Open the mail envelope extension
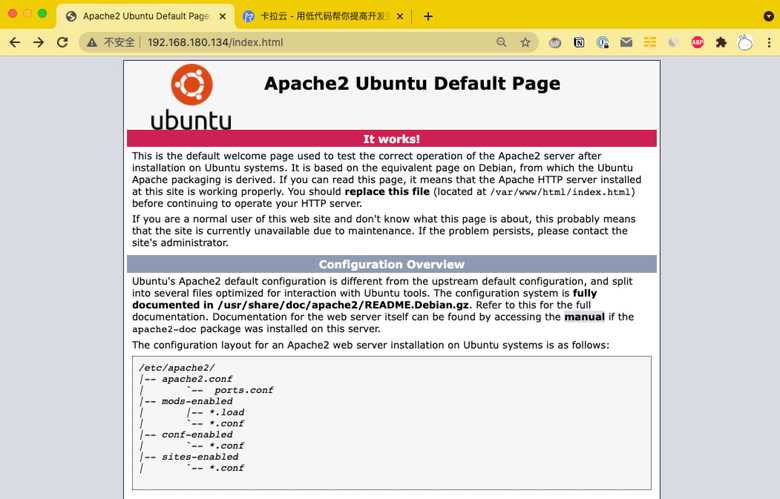The width and height of the screenshot is (780, 499). [626, 43]
